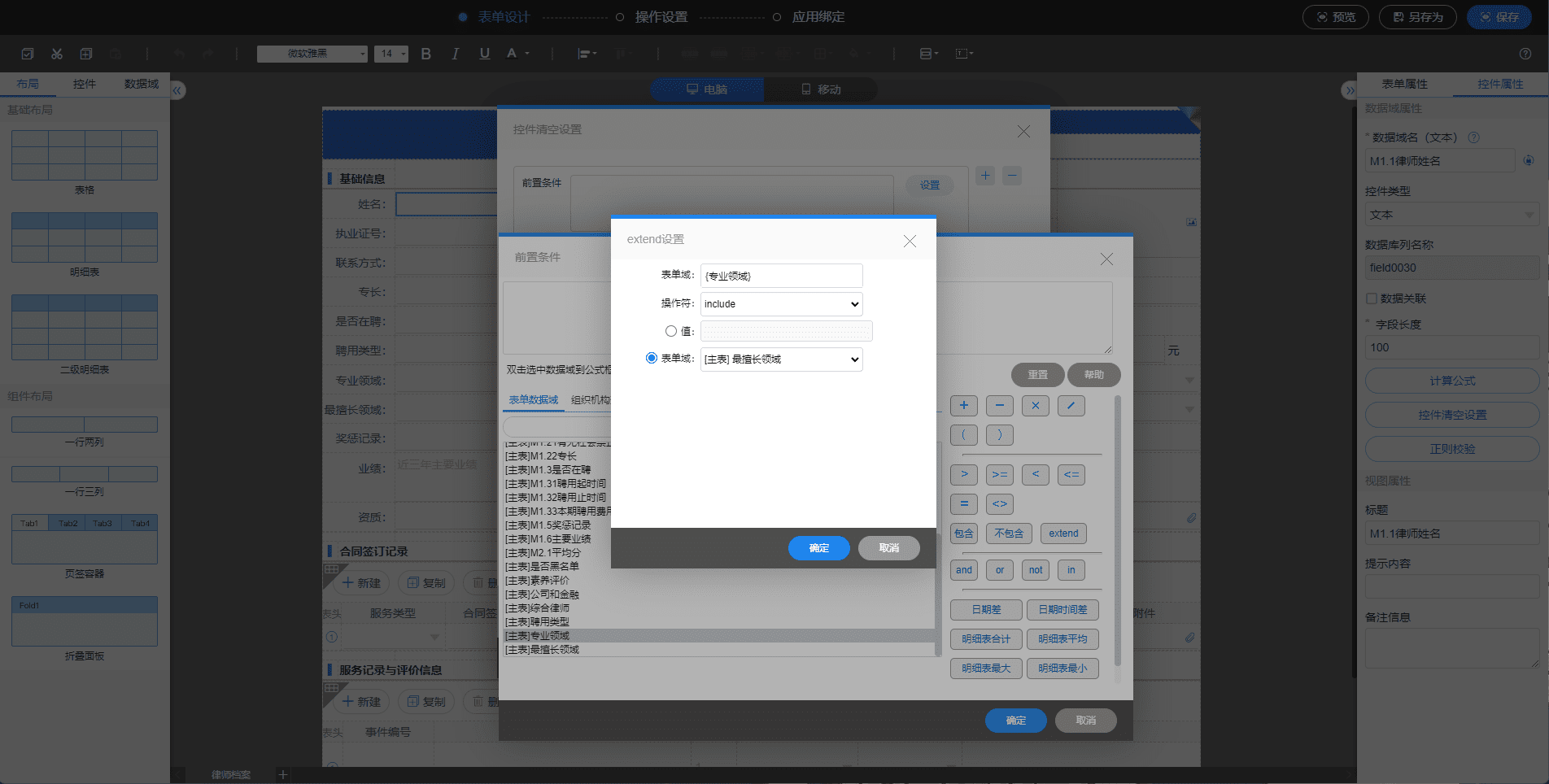Image resolution: width=1549 pixels, height=784 pixels.
Task: Collapse the right properties panel chevron
Action: tap(1350, 90)
